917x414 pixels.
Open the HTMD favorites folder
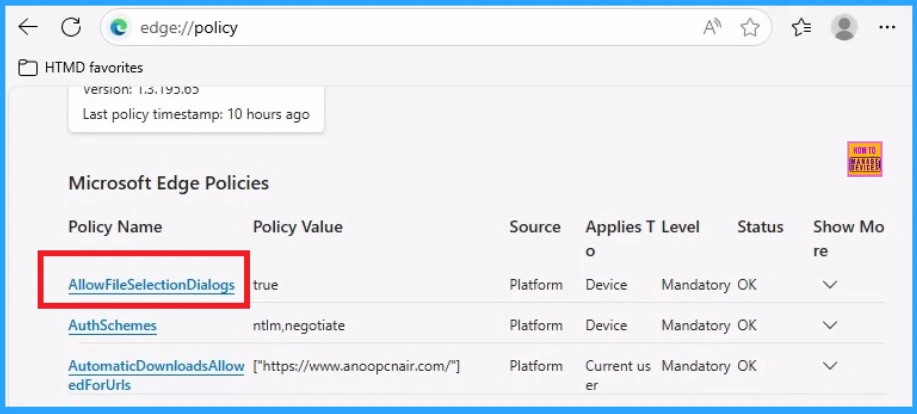[x=81, y=68]
